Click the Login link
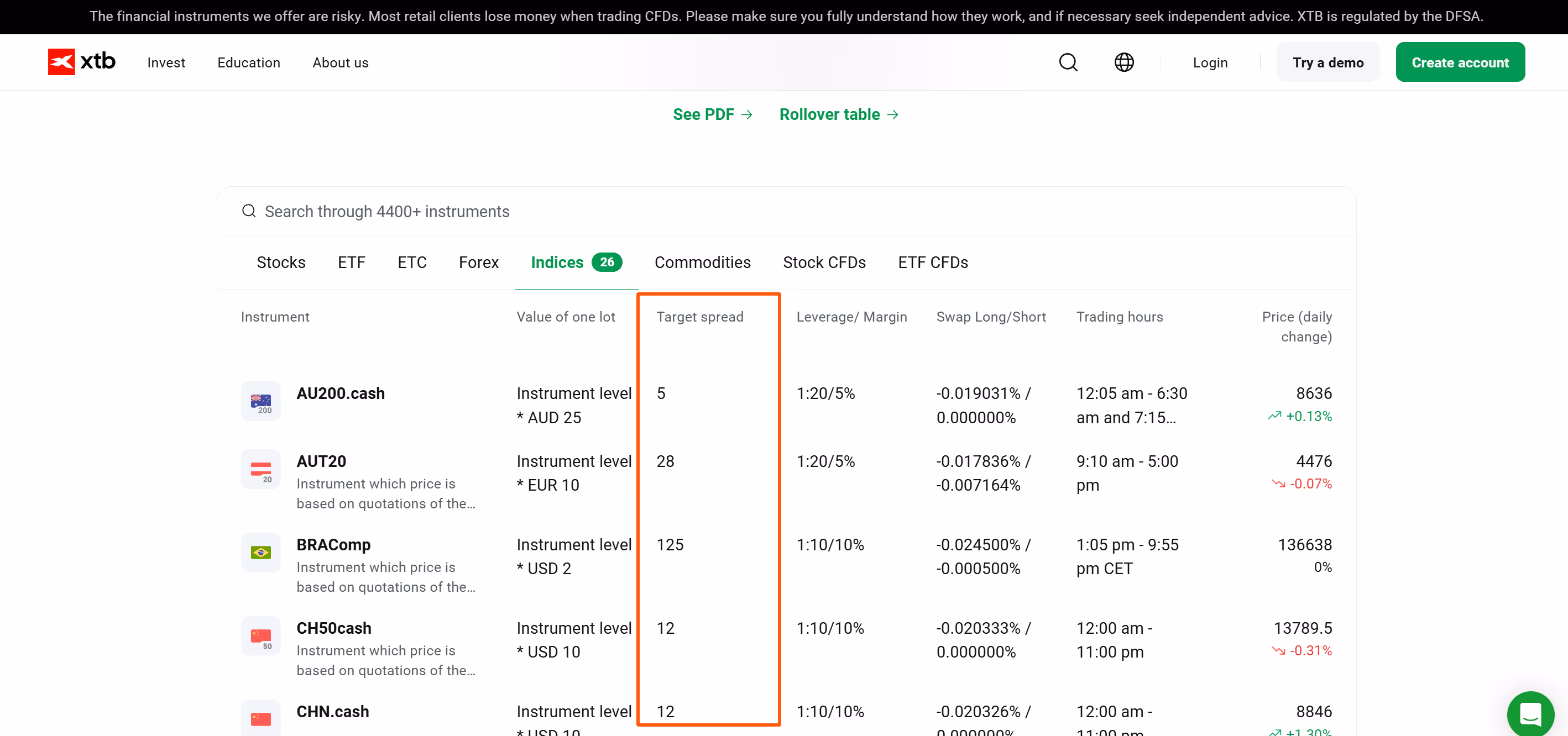The width and height of the screenshot is (1568, 736). coord(1210,62)
